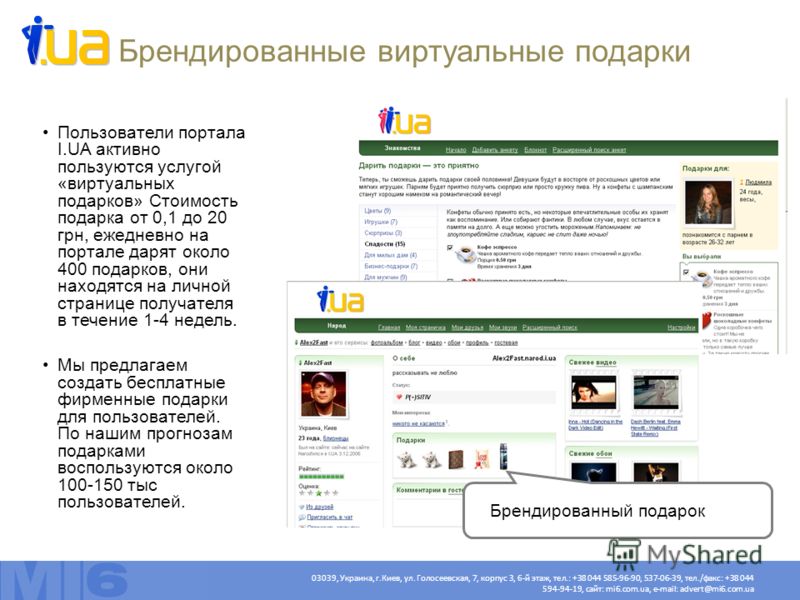Image resolution: width=800 pixels, height=600 pixels.
Task: Open the 'Inna - Hot' video title link
Action: click(x=595, y=424)
